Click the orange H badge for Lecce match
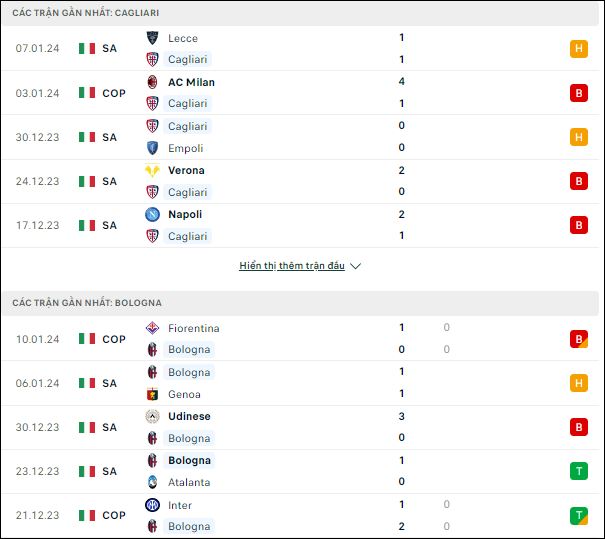 (x=579, y=49)
